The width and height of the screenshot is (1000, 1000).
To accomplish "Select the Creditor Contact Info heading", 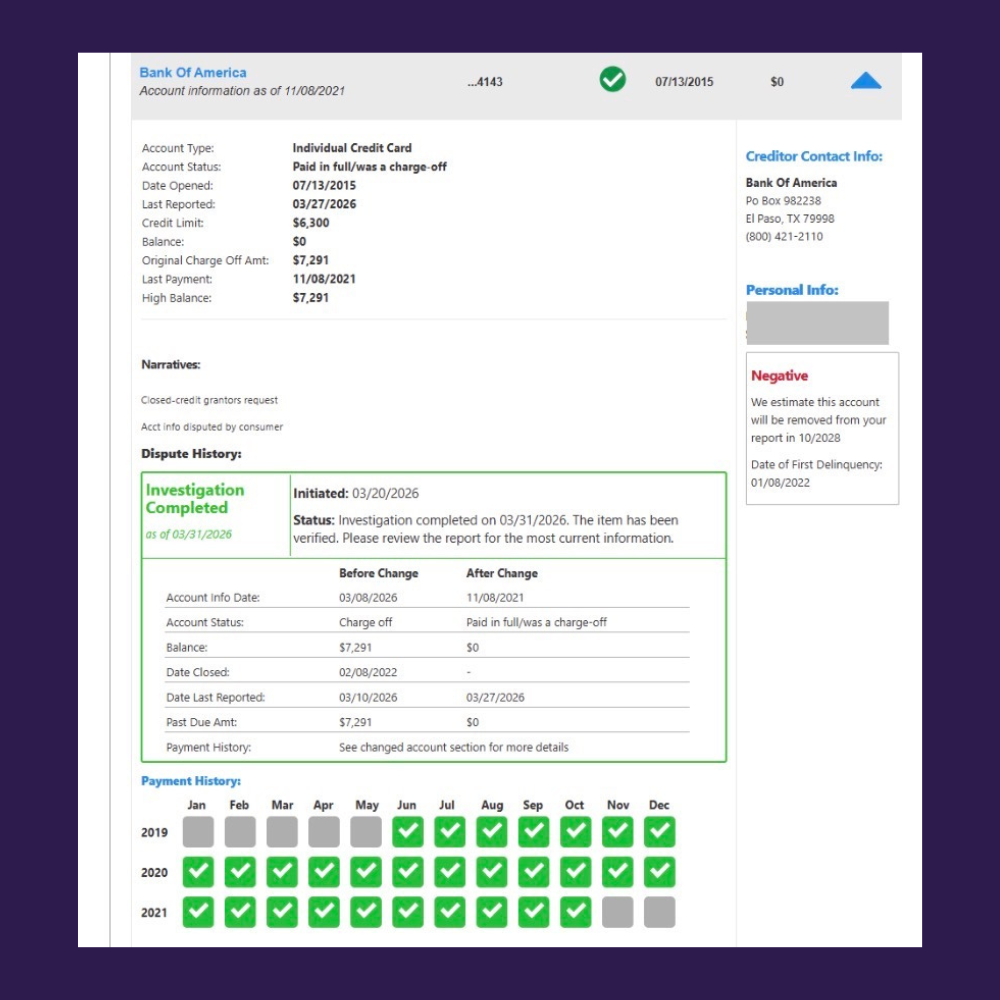I will tap(814, 156).
